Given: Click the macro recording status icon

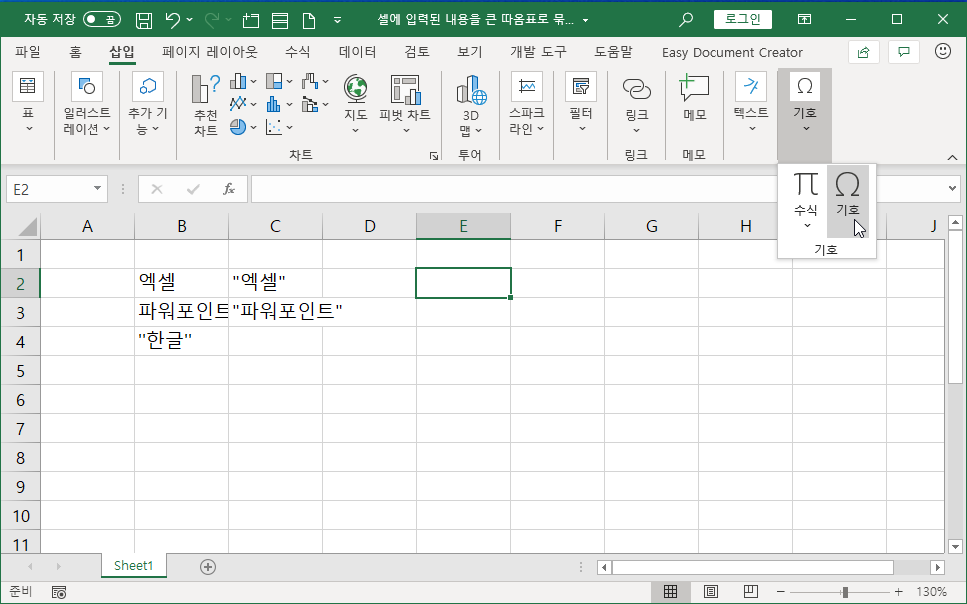Looking at the screenshot, I should point(59,592).
